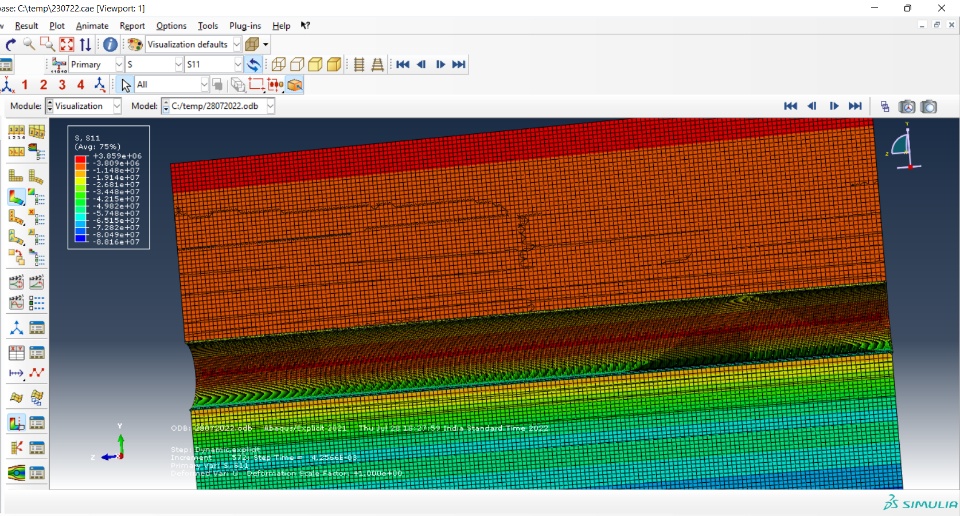This screenshot has height=516, width=960.
Task: Open the XY Data table icon
Action: click(x=17, y=353)
